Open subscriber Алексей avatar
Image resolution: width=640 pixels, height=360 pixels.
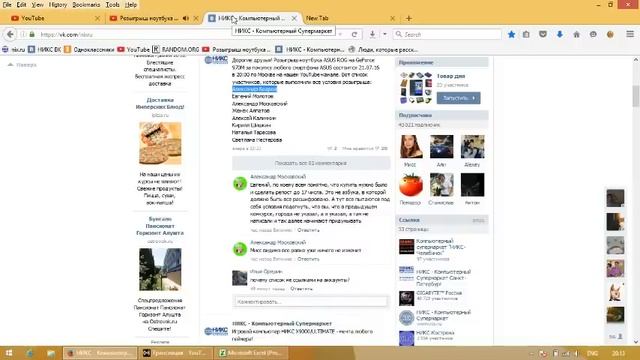[x=473, y=147]
